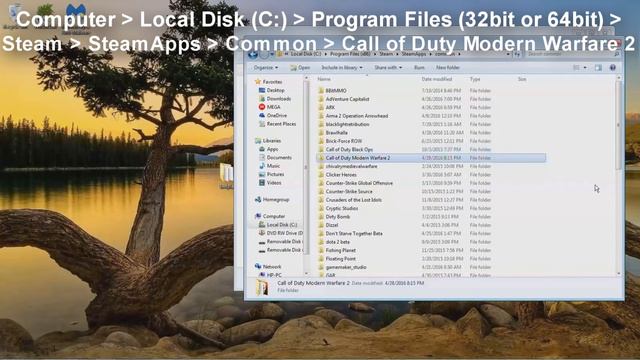This screenshot has height=360, width=640.
Task: Select the chivalrymedievalwarfare folder
Action: click(x=348, y=166)
